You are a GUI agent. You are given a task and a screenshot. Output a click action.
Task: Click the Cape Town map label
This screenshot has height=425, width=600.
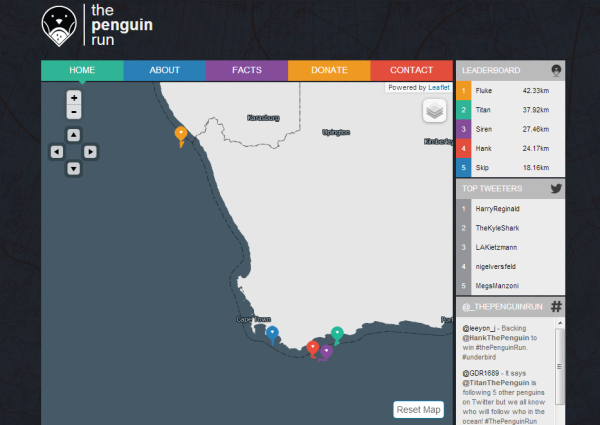[x=253, y=319]
